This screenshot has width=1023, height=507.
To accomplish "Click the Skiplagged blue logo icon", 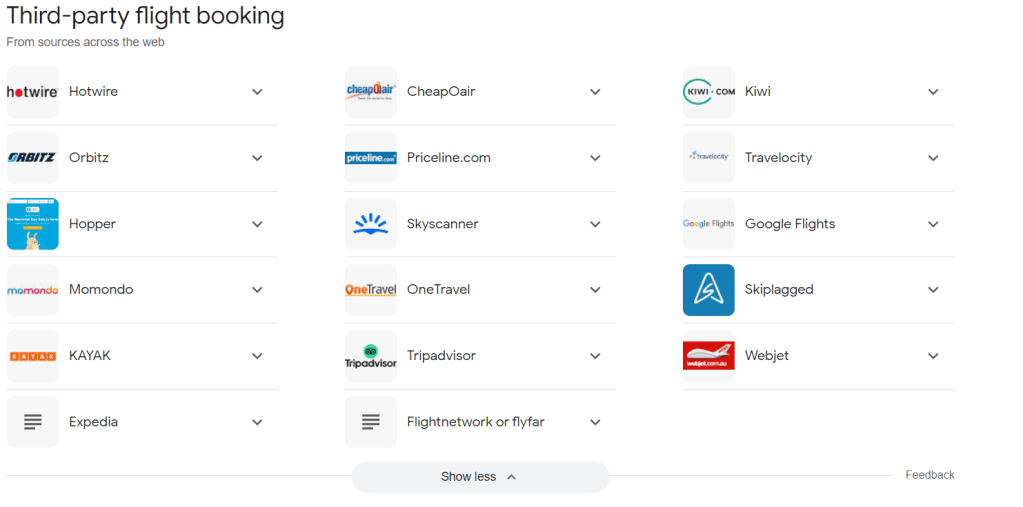I will (x=709, y=290).
